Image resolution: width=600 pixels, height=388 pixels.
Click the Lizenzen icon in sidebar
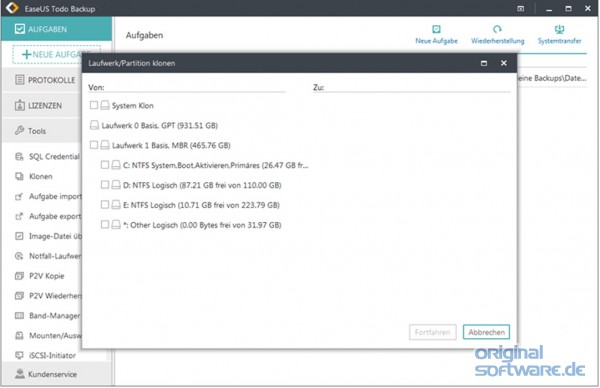(20, 105)
